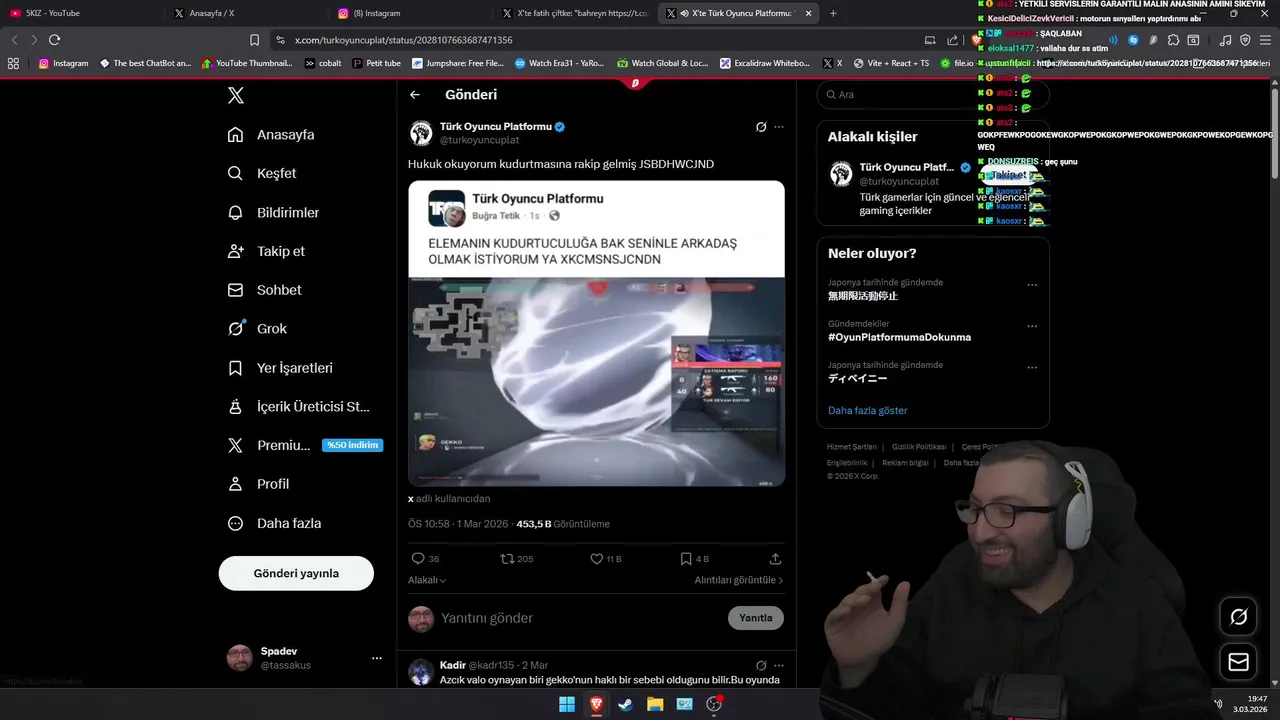Click Hizmet Şartları footer link

tap(851, 447)
